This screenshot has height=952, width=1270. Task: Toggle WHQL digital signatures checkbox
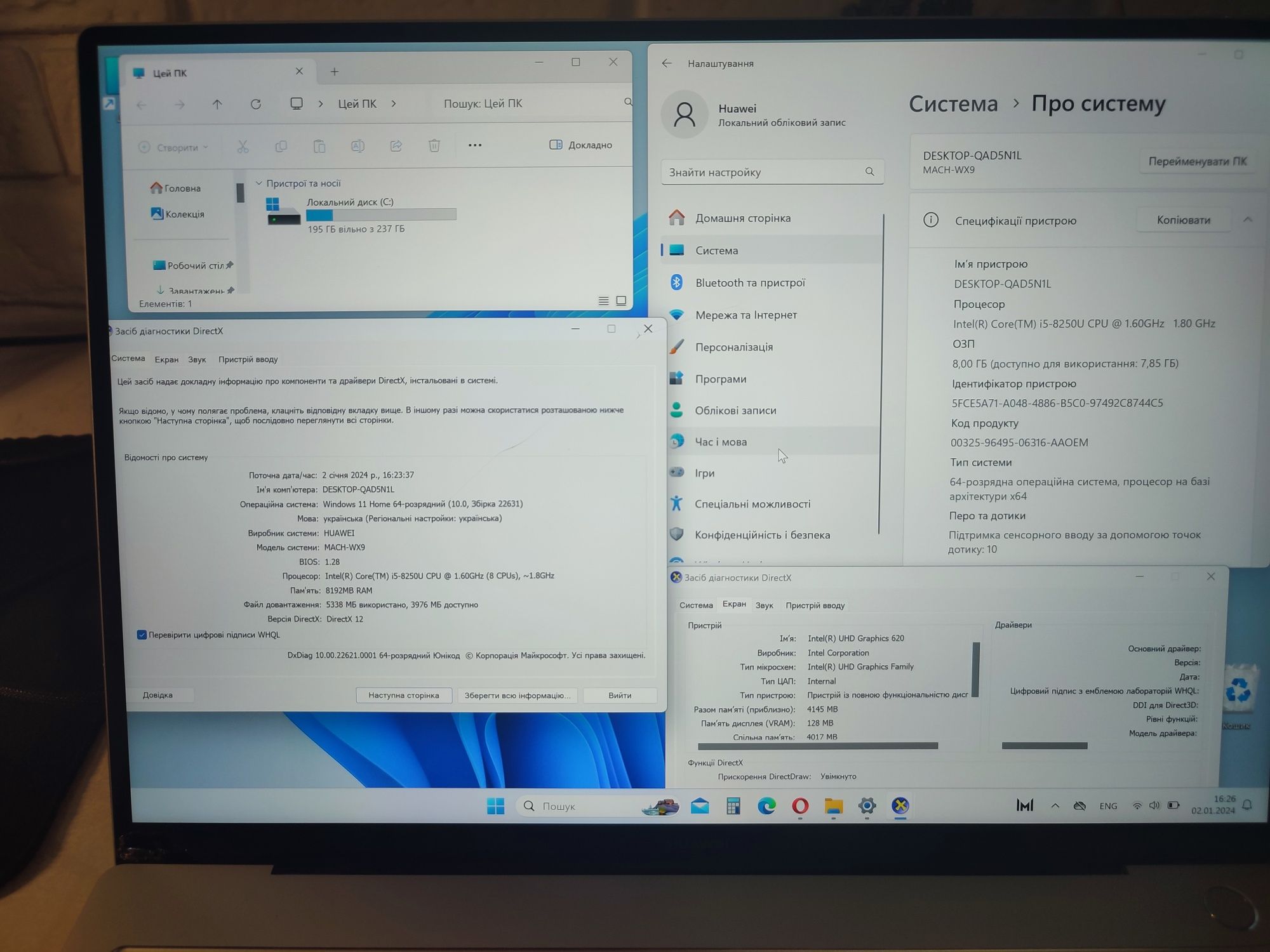[x=142, y=635]
